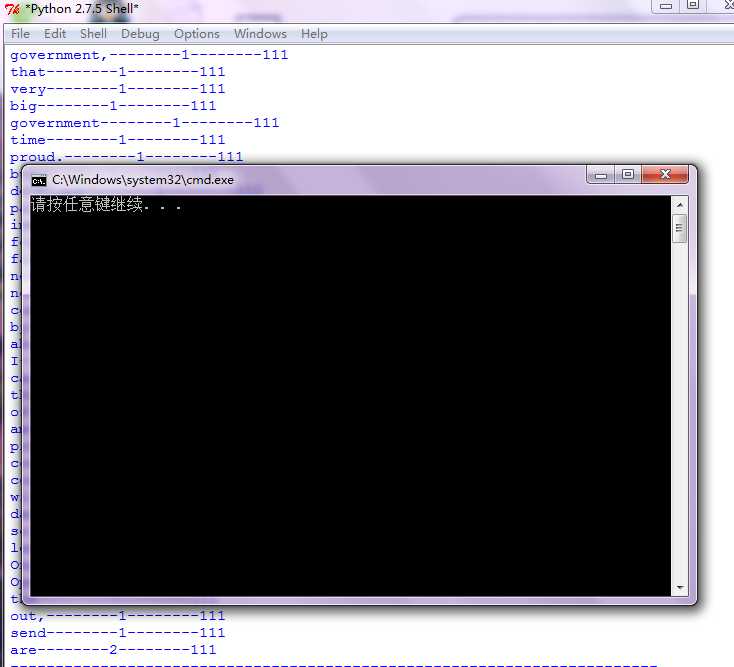
Task: Maximize the cmd.exe window
Action: coord(628,175)
